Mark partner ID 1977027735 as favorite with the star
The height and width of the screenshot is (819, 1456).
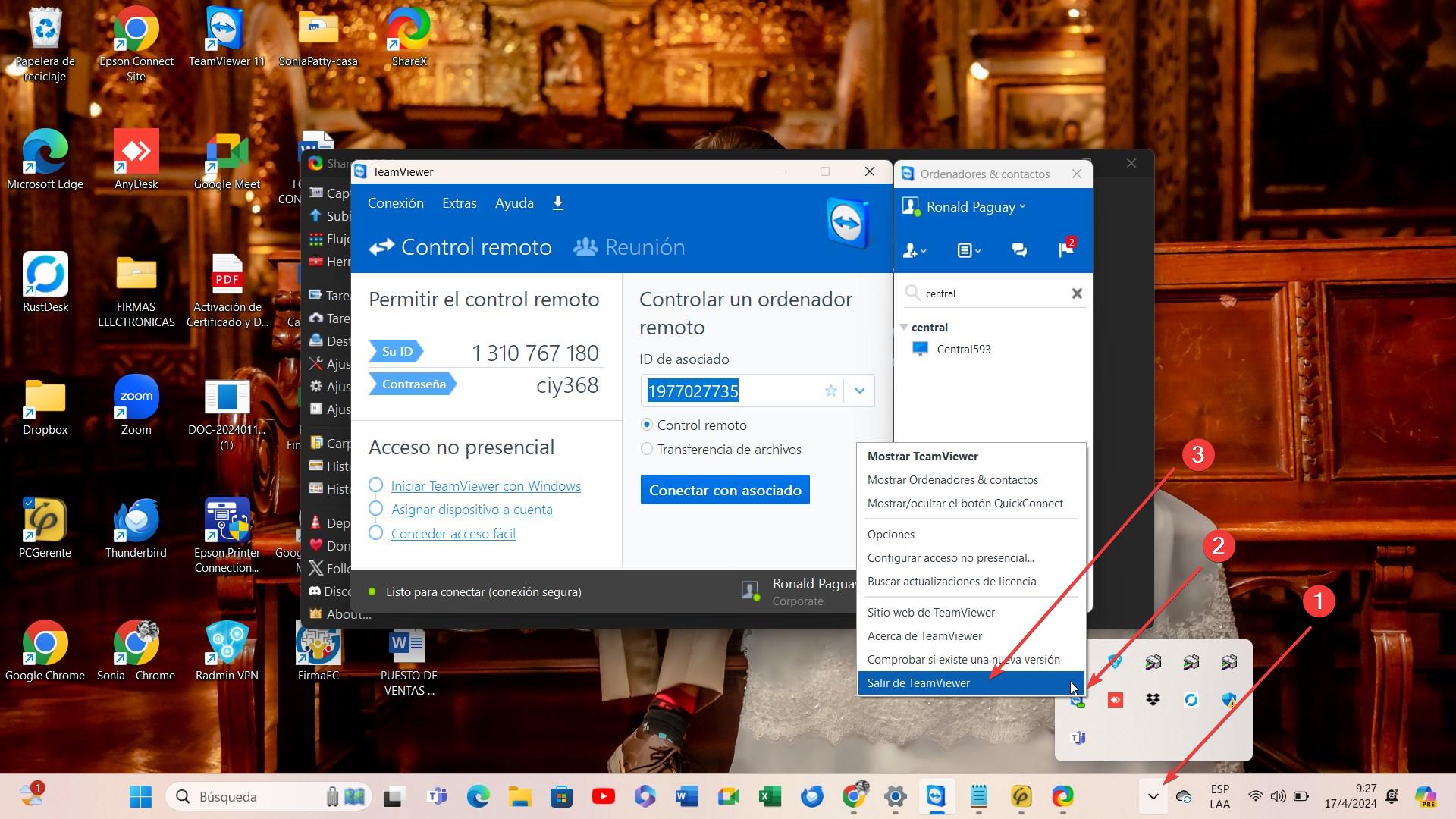[x=831, y=391]
